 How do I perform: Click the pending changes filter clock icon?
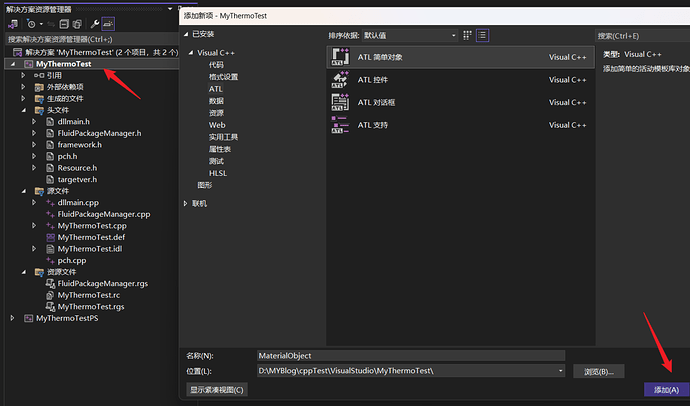[31, 24]
